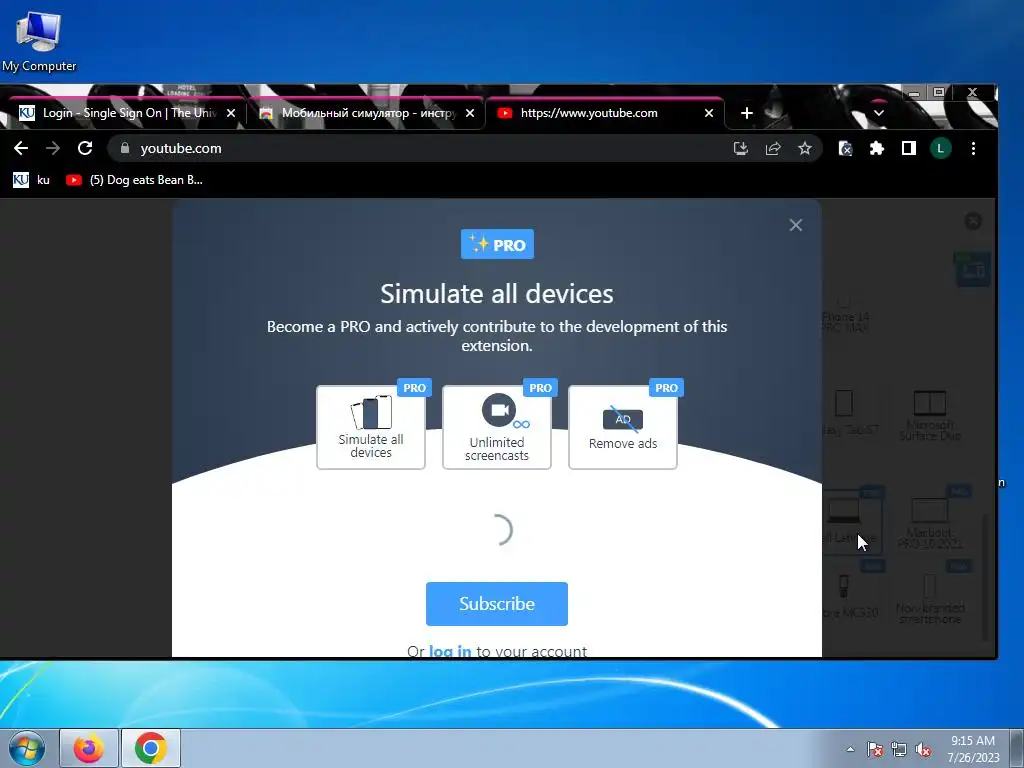Select Unlimited screencasts card

pyautogui.click(x=497, y=427)
